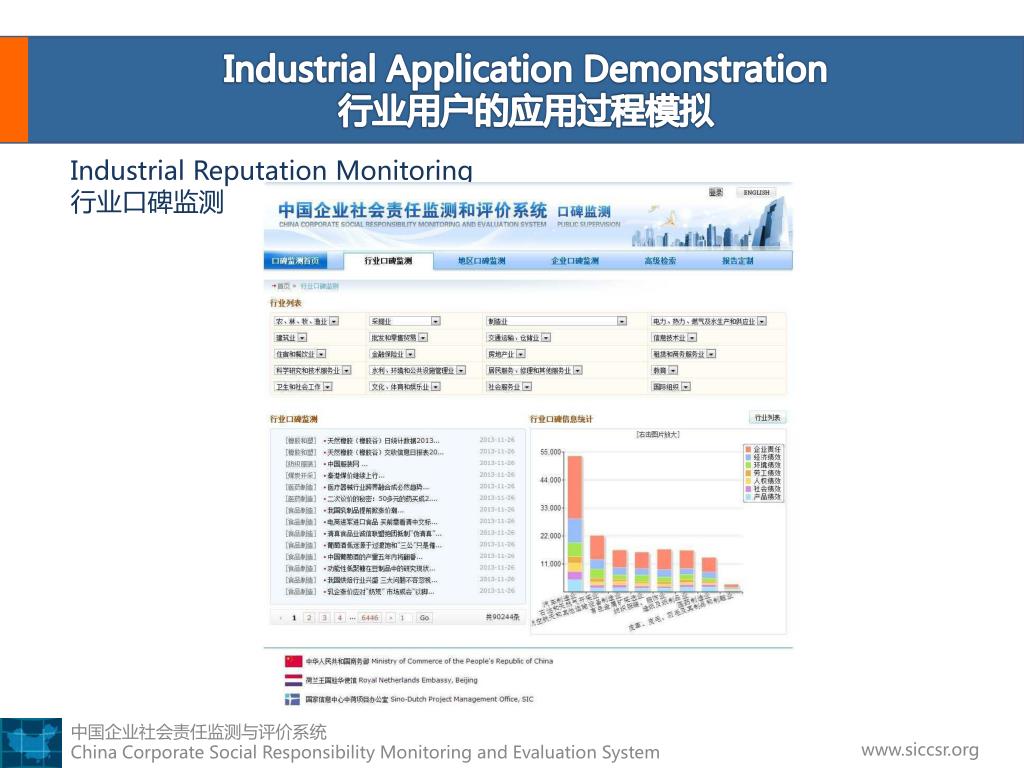Click the 口碑监测 PUBLIC SUPERVISION header title
1024x768 pixels.
[588, 216]
